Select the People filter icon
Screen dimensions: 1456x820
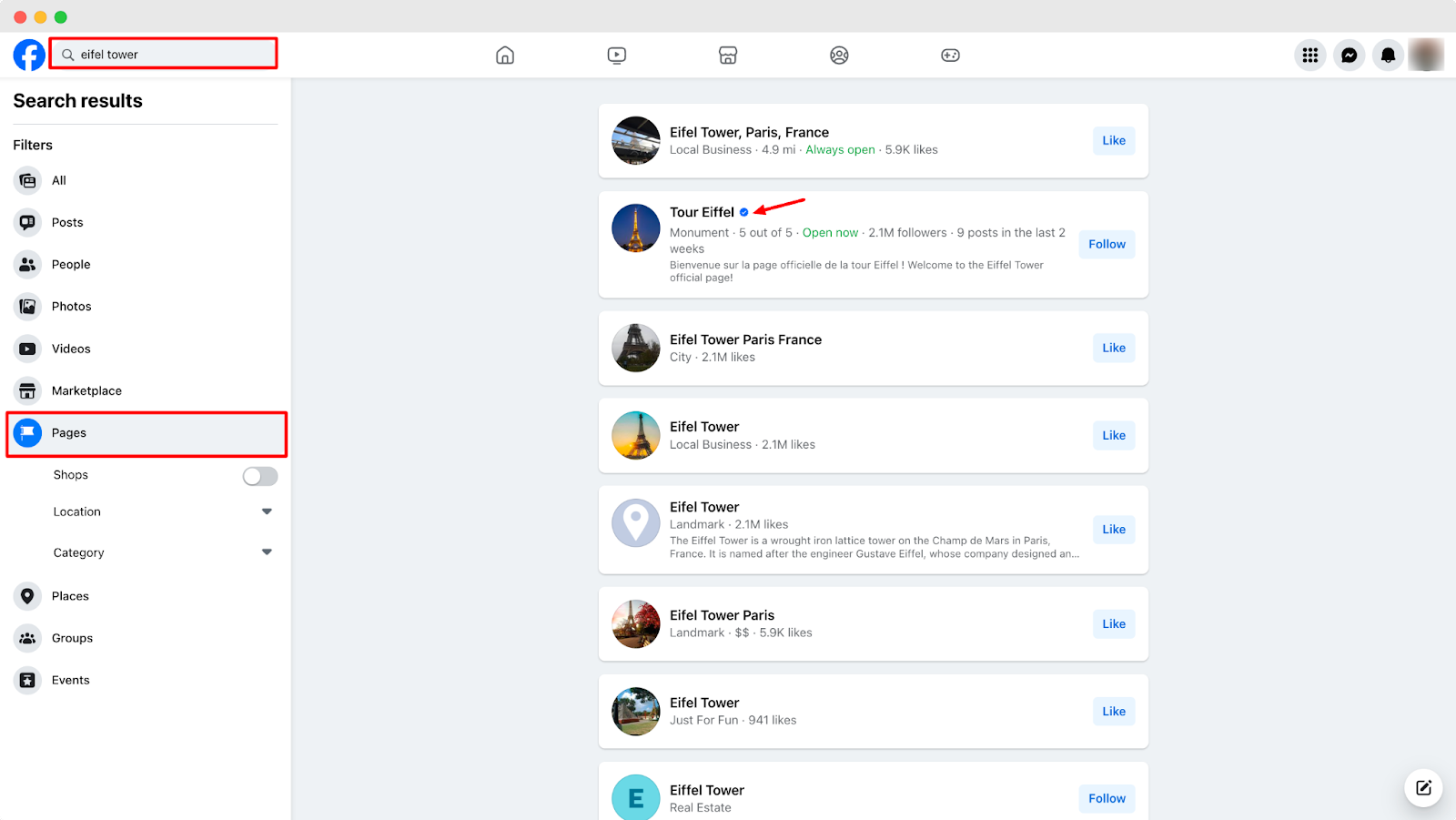click(27, 264)
